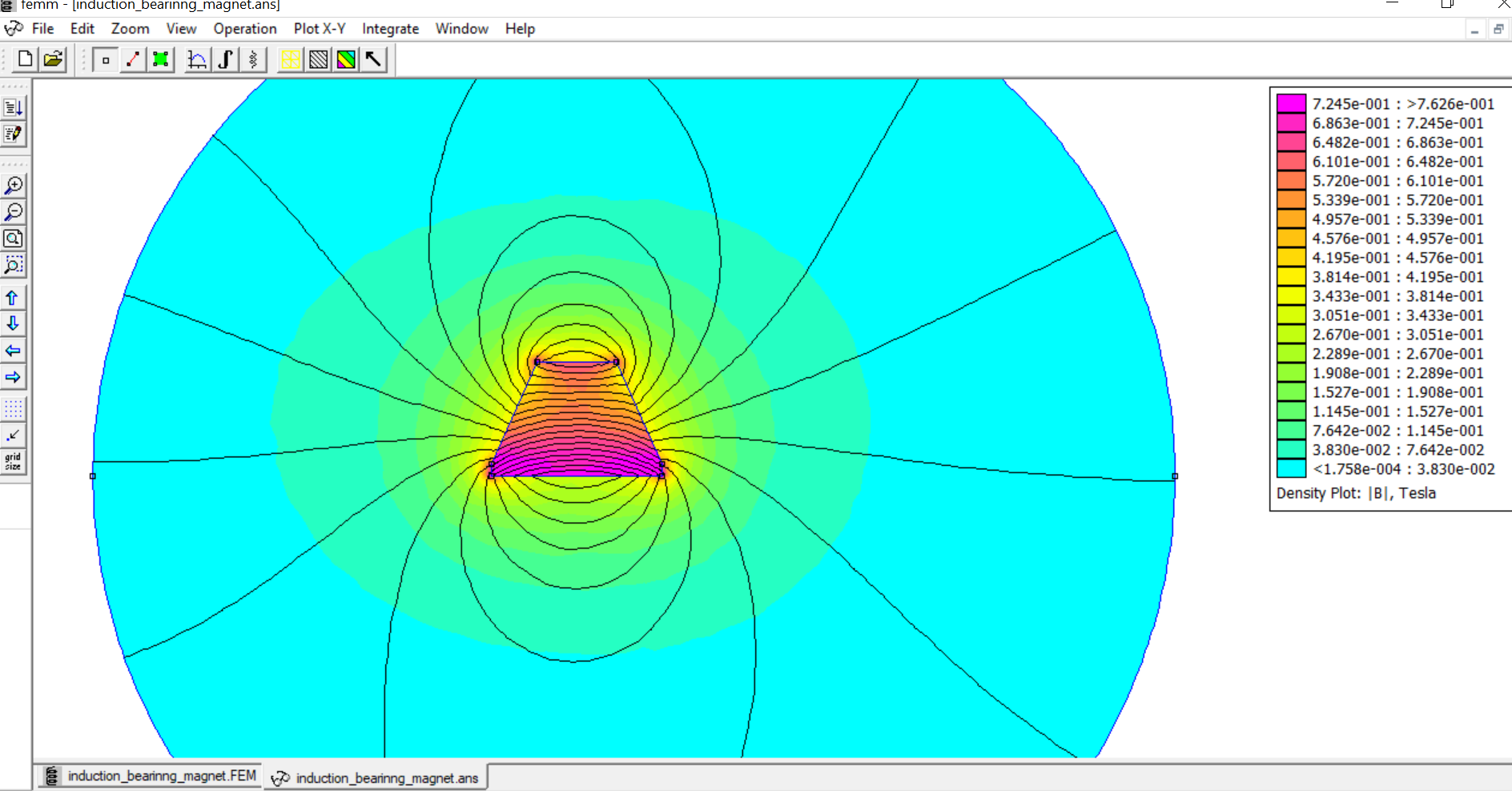The height and width of the screenshot is (791, 1512).
Task: Switch to contour line mode (red line icon)
Action: coord(133,59)
